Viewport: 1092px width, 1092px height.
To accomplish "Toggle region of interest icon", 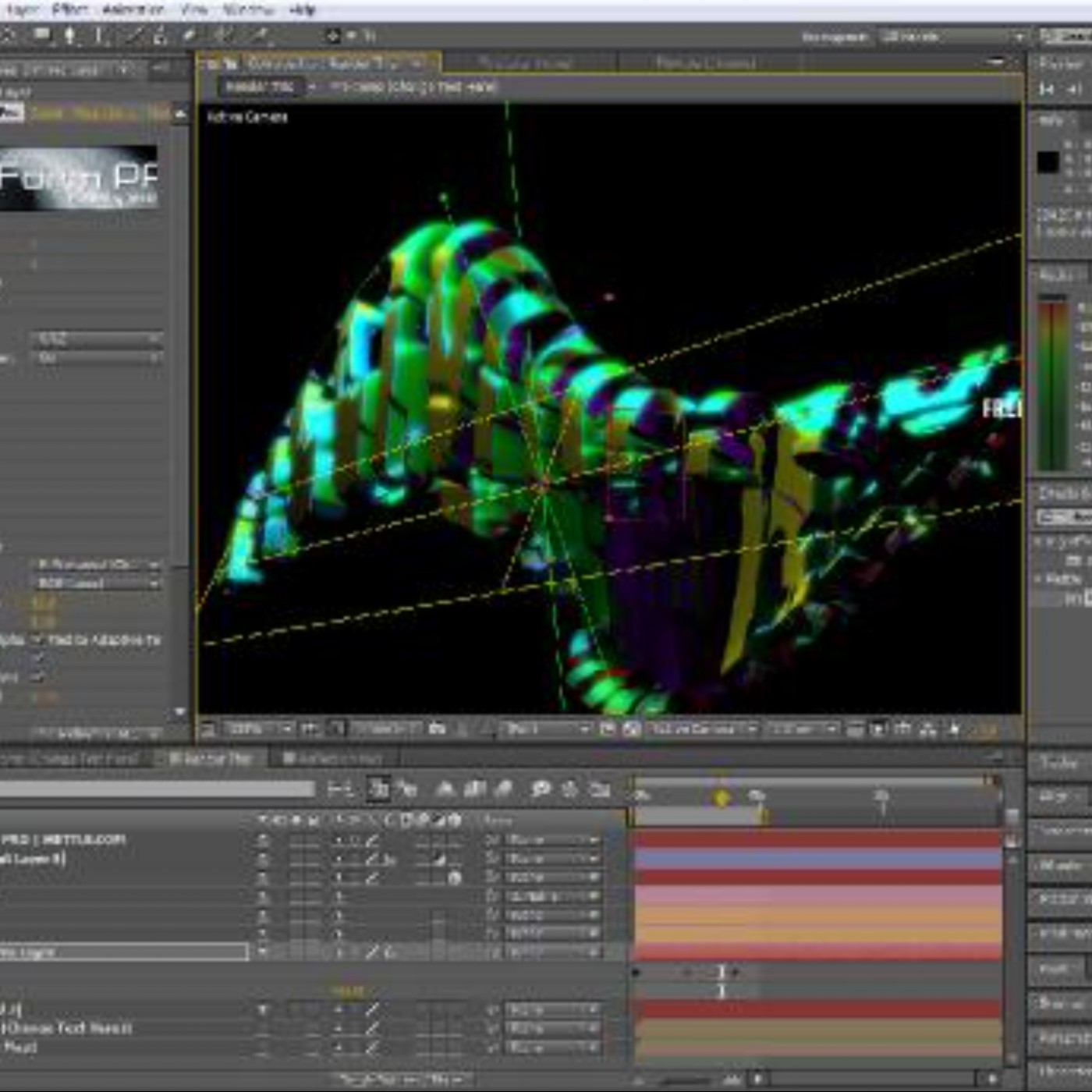I will 608,729.
